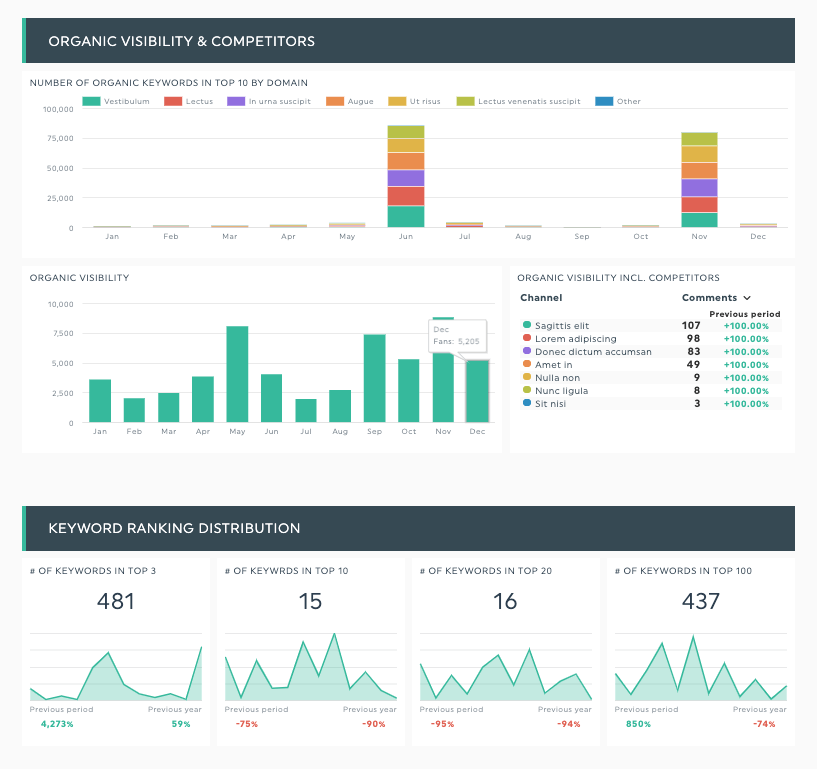Click the Augue legend icon

(x=335, y=101)
